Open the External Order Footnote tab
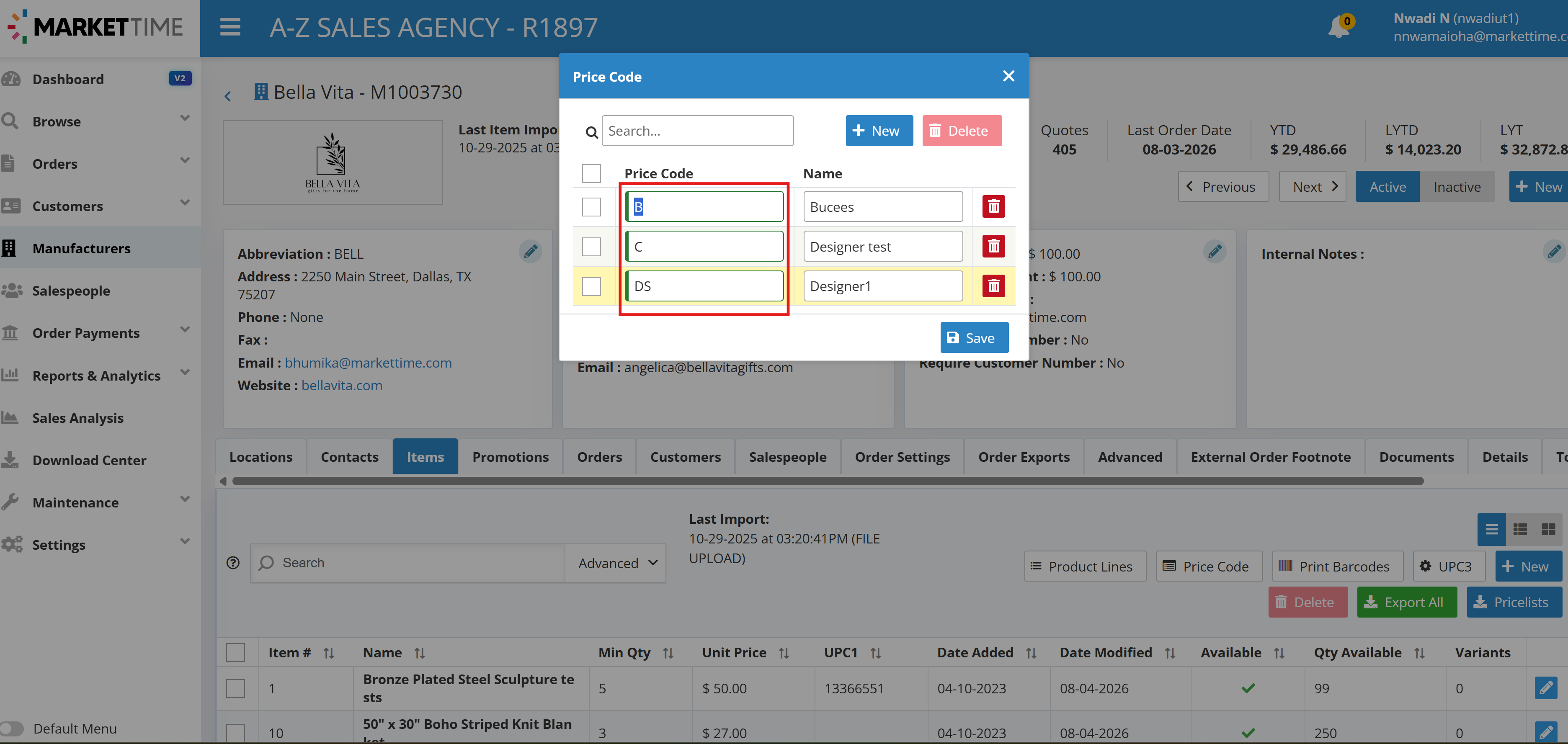1568x744 pixels. tap(1270, 457)
